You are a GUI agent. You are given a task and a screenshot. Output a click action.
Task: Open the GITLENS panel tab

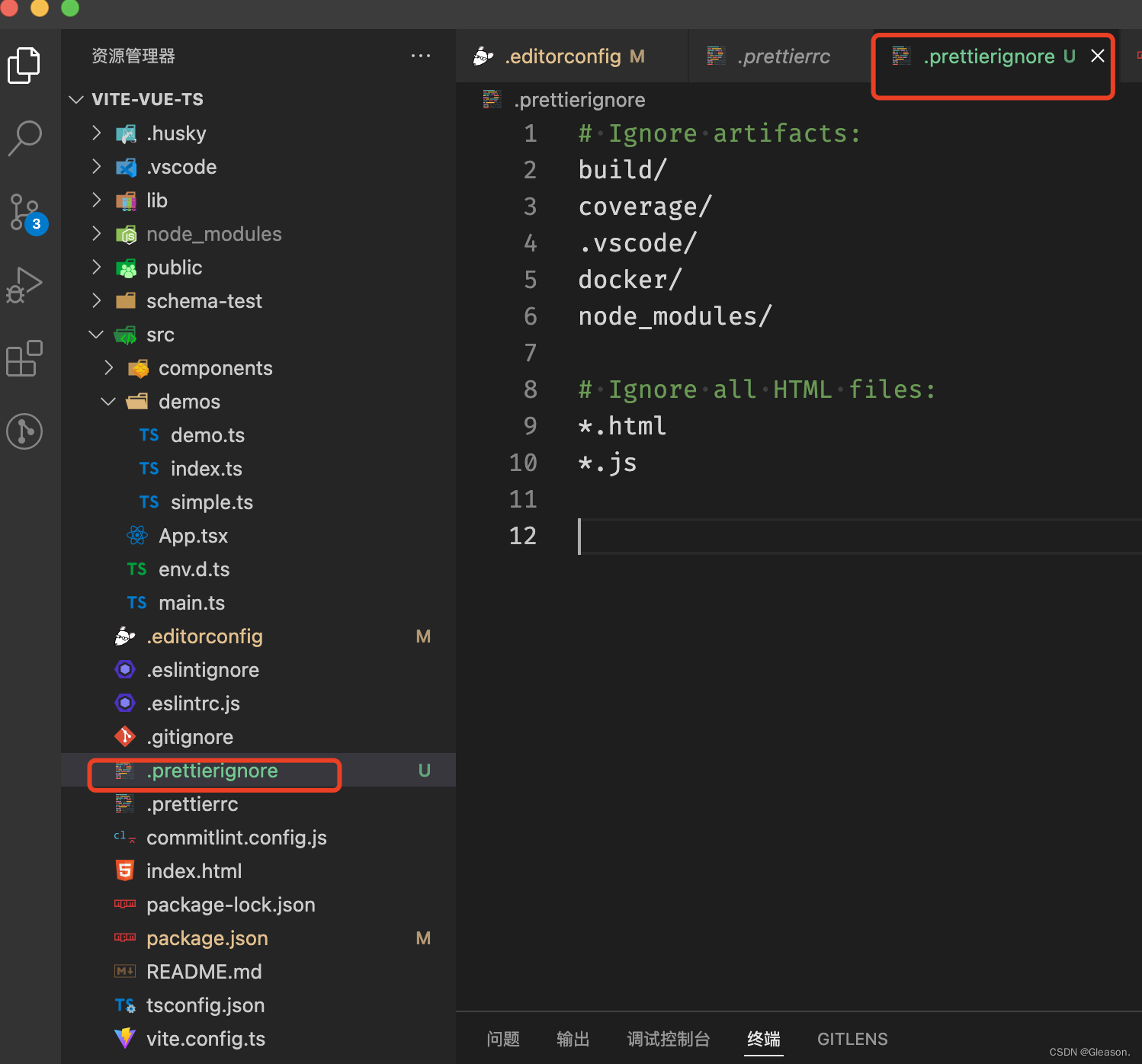click(x=852, y=1039)
